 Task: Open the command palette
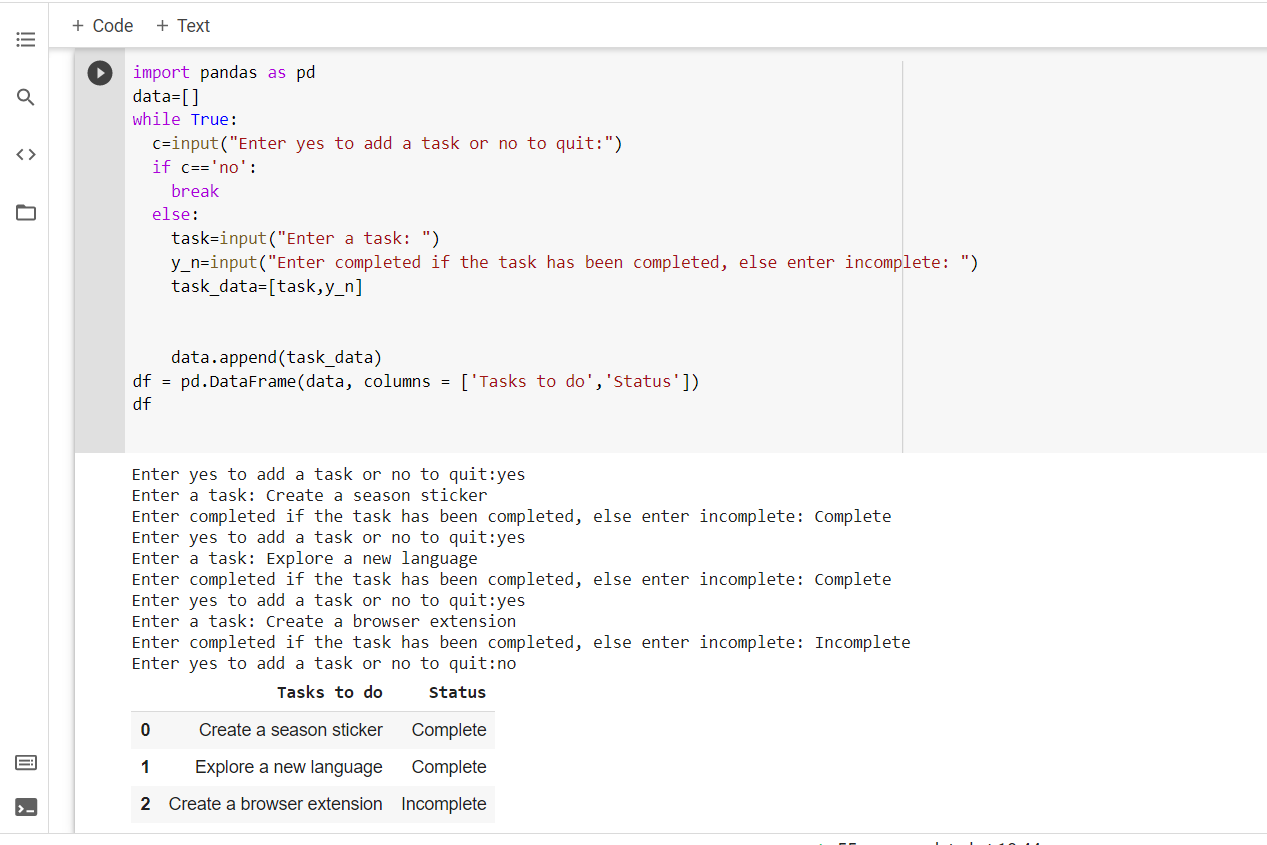pos(25,762)
